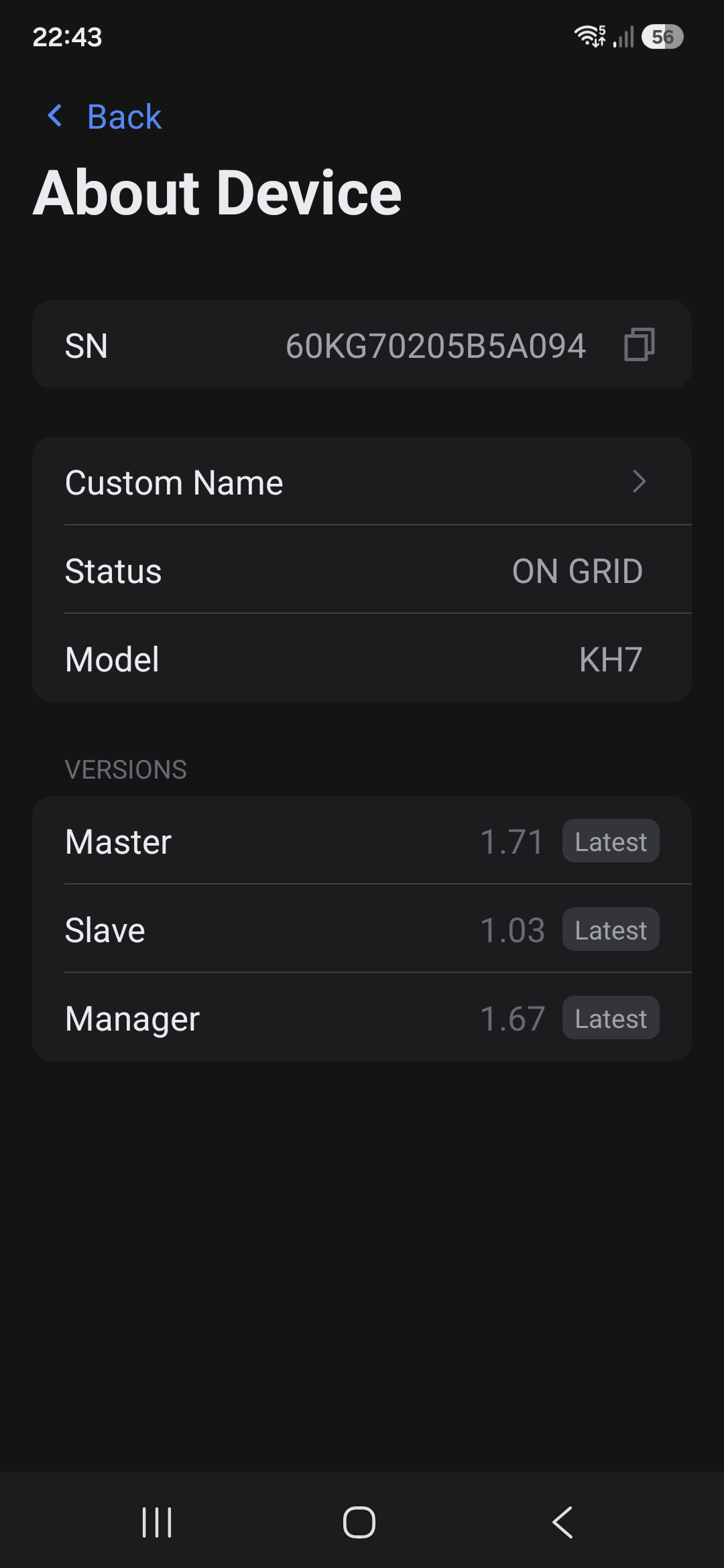Tap the Android back navigation arrow

tap(562, 1522)
